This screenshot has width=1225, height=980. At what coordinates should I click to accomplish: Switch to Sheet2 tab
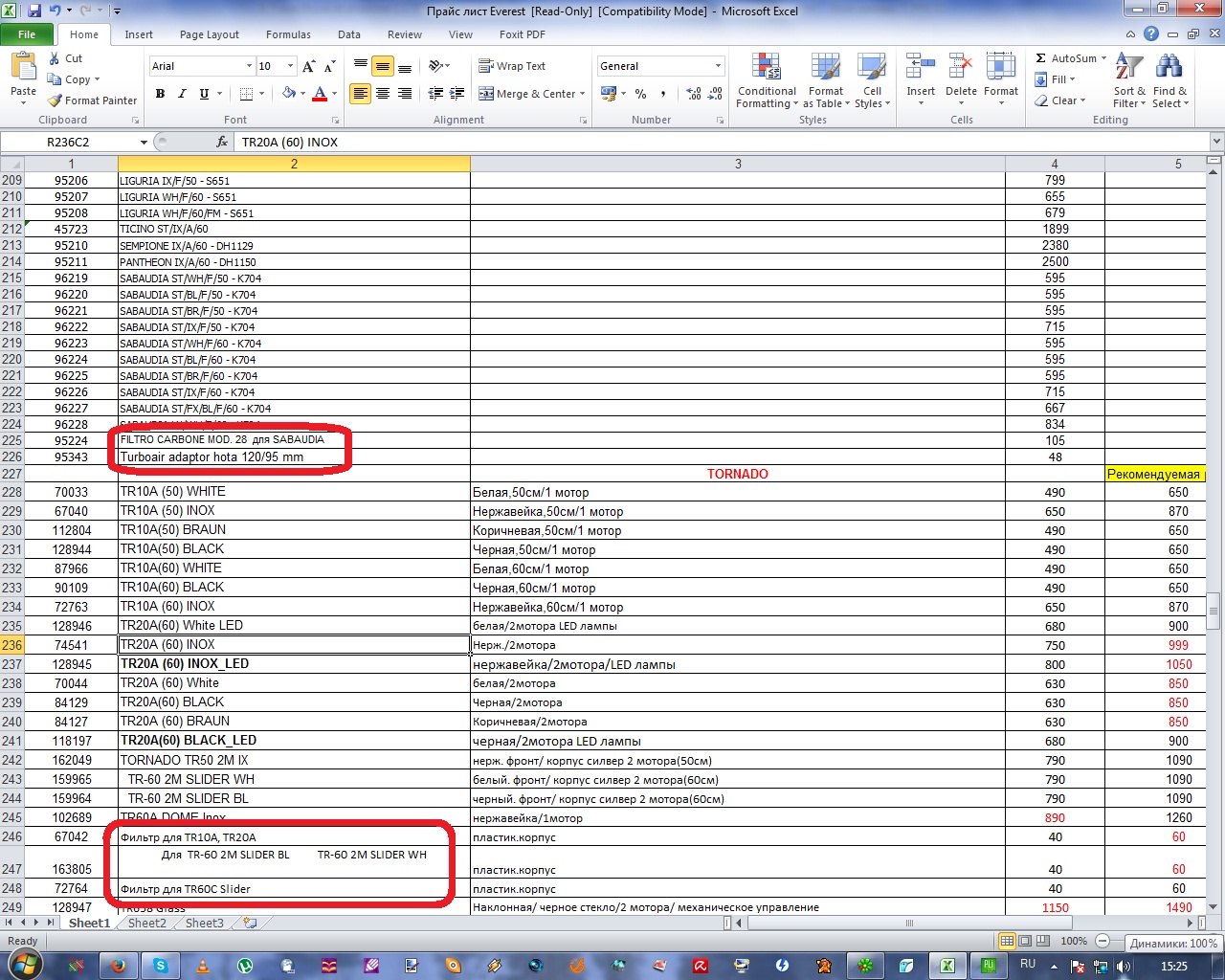click(x=147, y=924)
